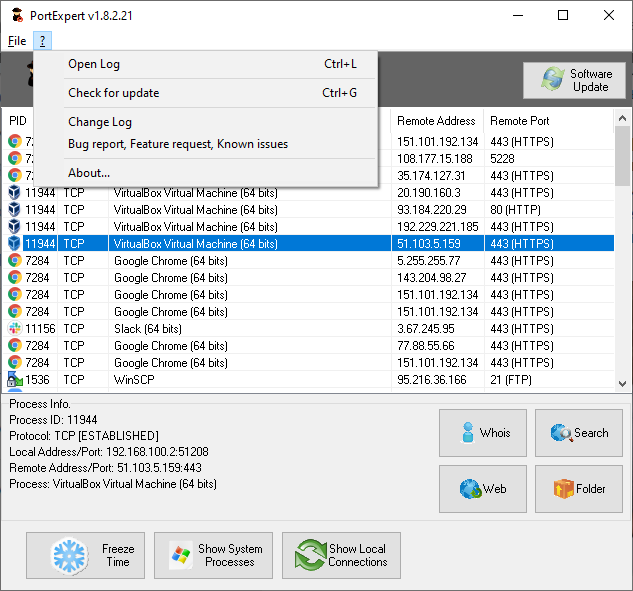Click the Whois button
633x591 pixels.
coord(483,433)
